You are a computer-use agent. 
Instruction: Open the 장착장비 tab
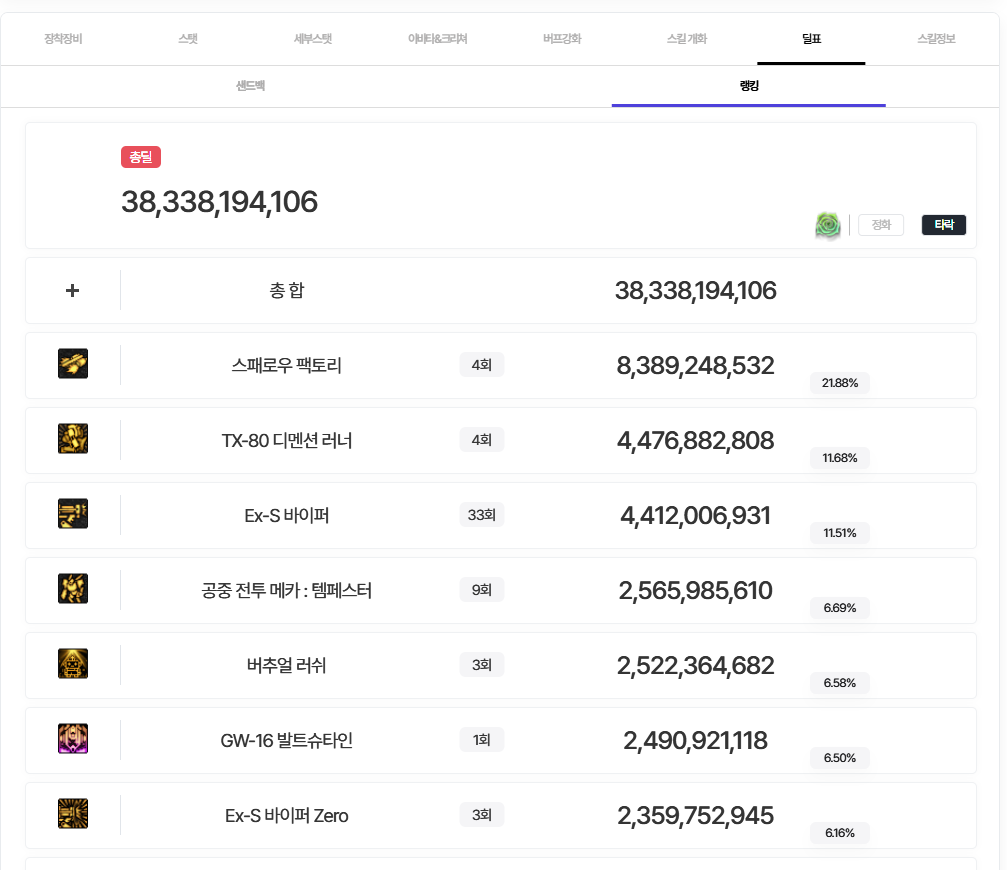(x=63, y=39)
